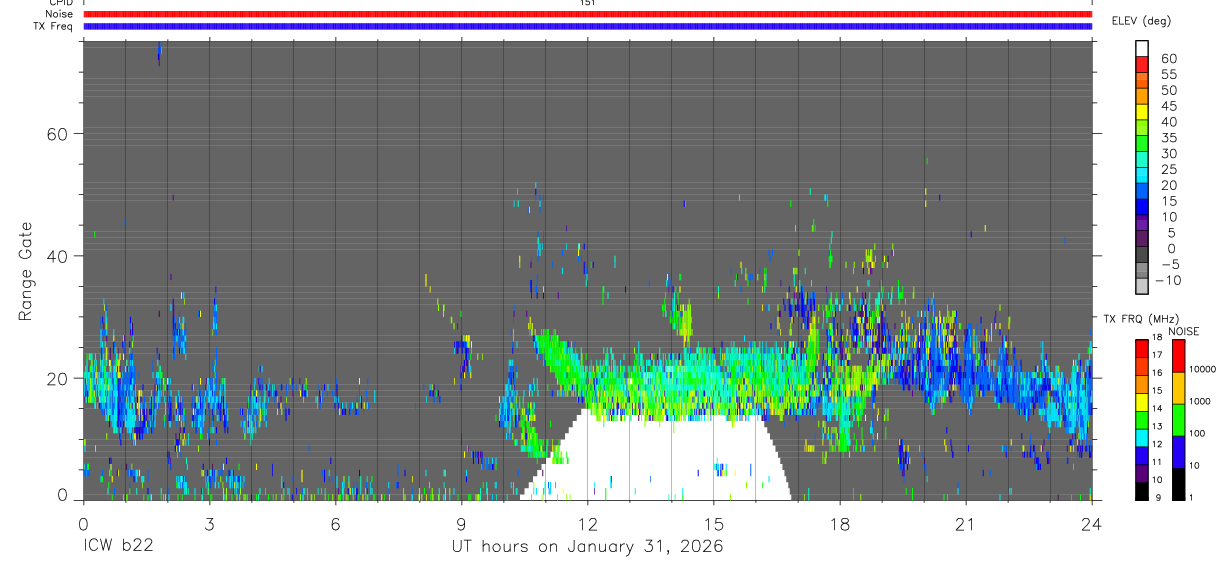Image resolution: width=1228 pixels, height=567 pixels.
Task: Click TX FRQ legend value 9
Action: [1158, 498]
